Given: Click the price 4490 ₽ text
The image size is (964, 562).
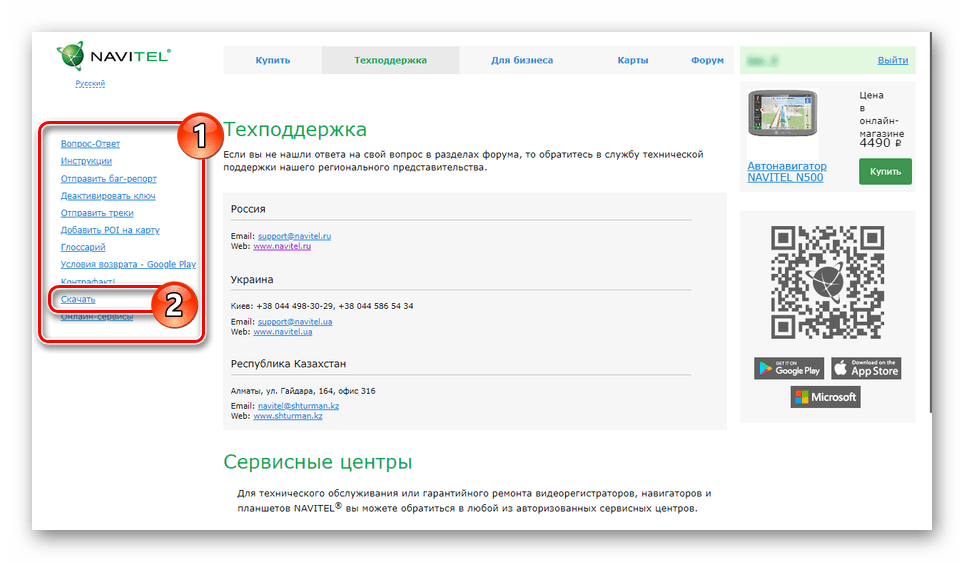Looking at the screenshot, I should 880,143.
